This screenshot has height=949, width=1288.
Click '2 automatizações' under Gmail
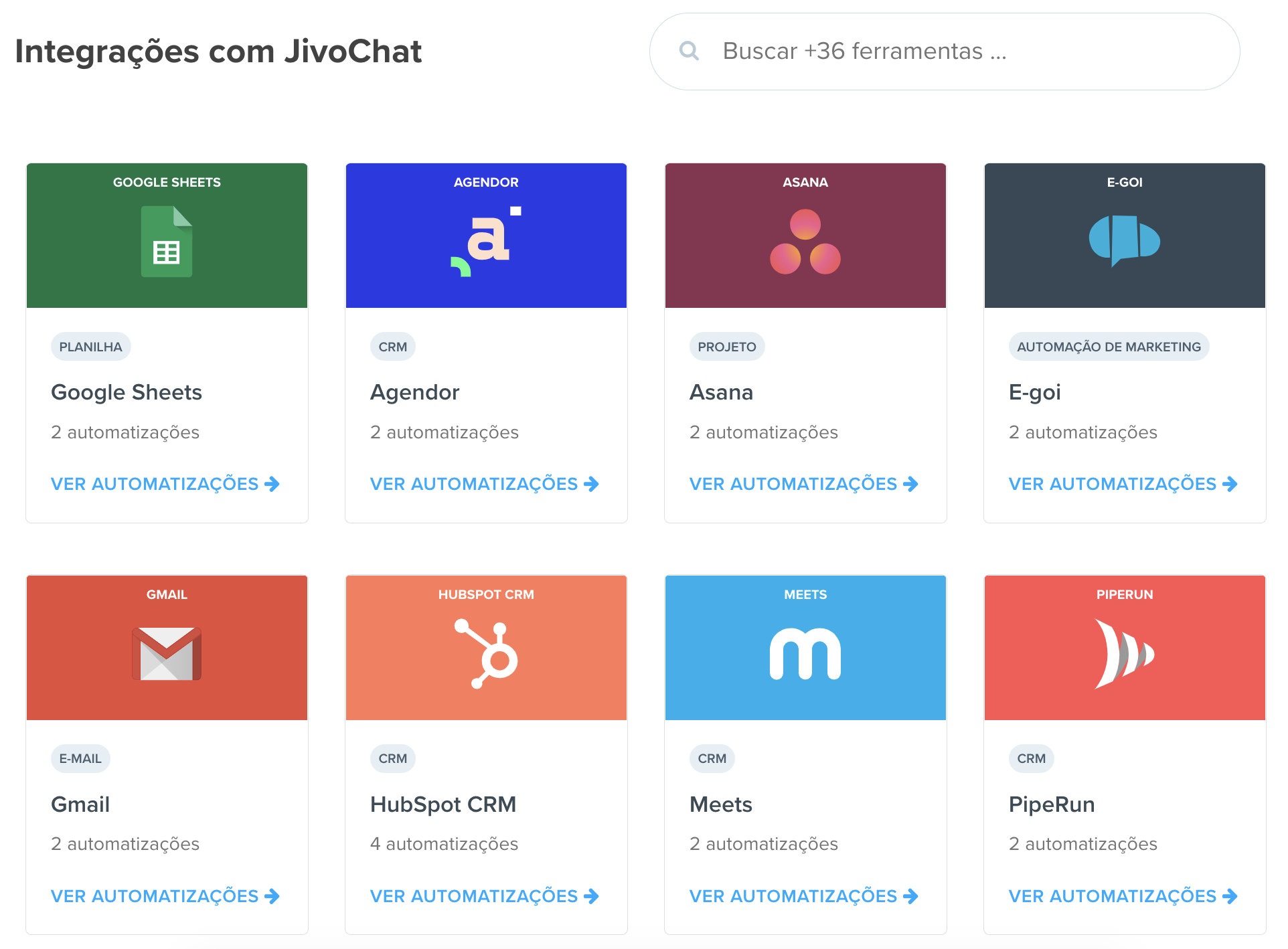[125, 844]
